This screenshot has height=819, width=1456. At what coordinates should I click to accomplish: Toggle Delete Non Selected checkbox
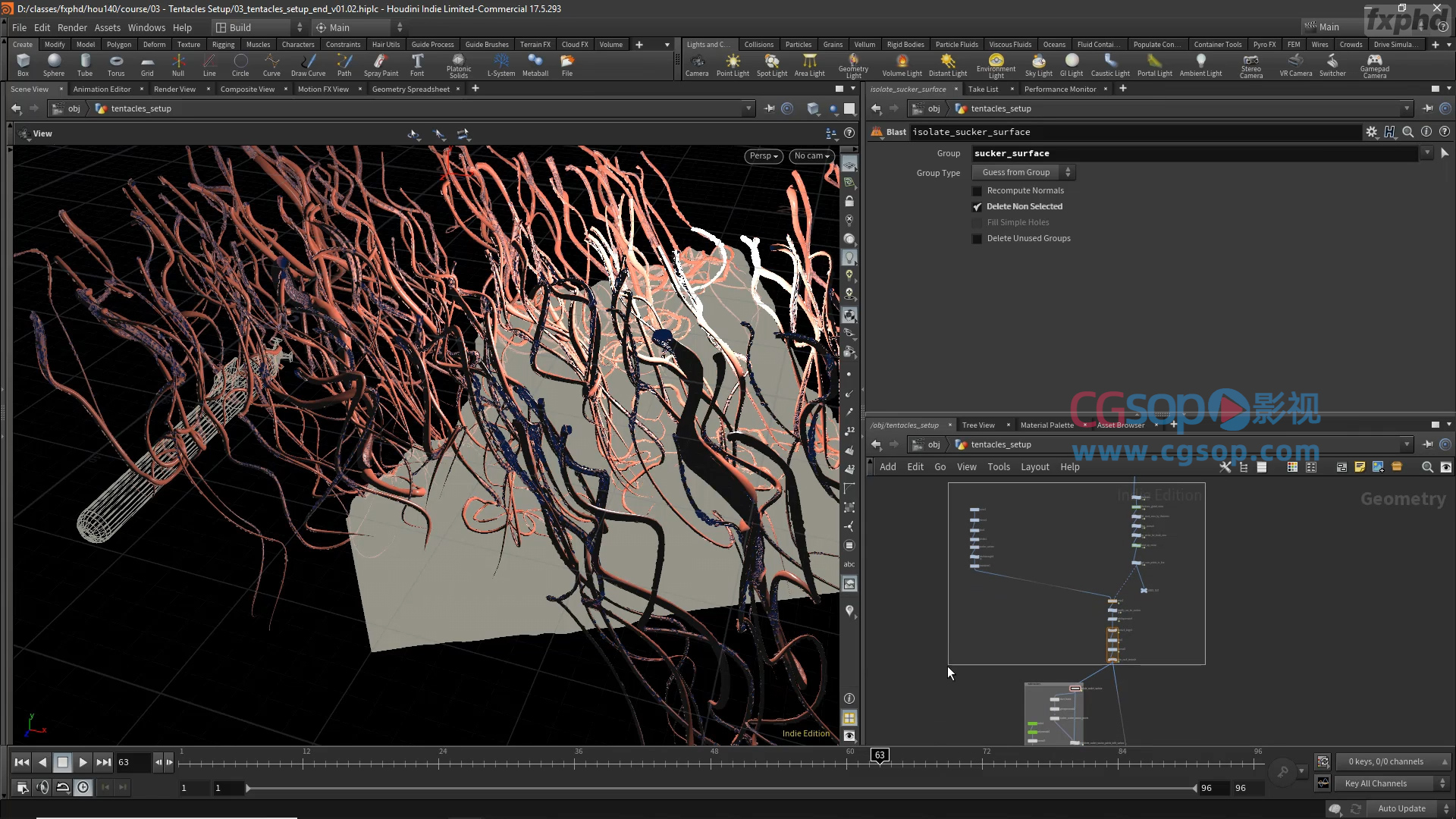point(977,206)
